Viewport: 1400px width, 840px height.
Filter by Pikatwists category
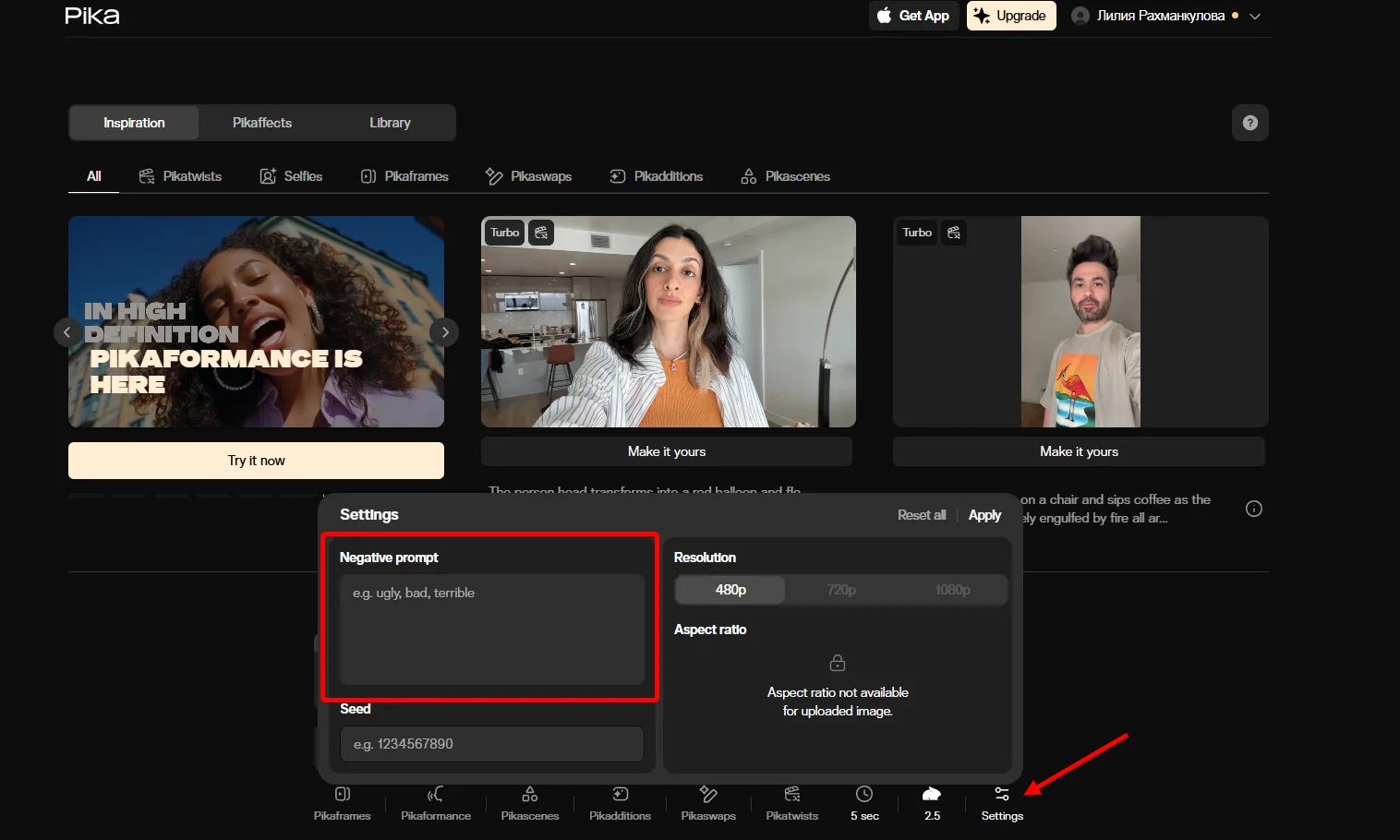click(x=180, y=176)
